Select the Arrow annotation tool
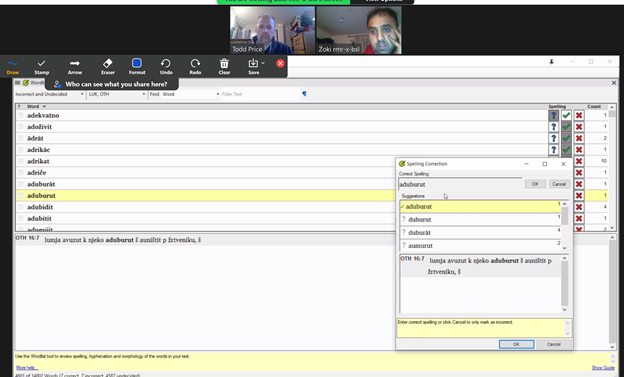The width and height of the screenshot is (624, 377). [x=74, y=66]
